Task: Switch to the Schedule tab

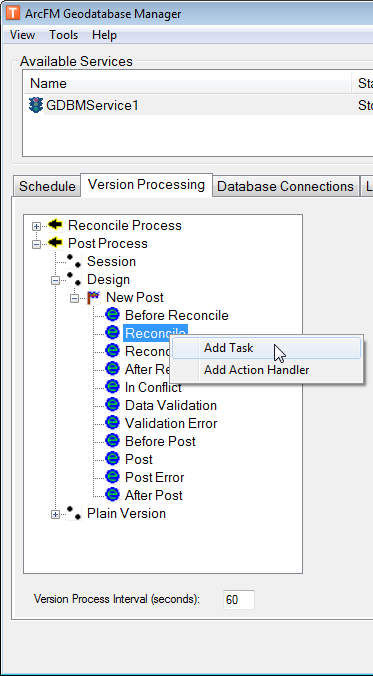Action: 47,186
